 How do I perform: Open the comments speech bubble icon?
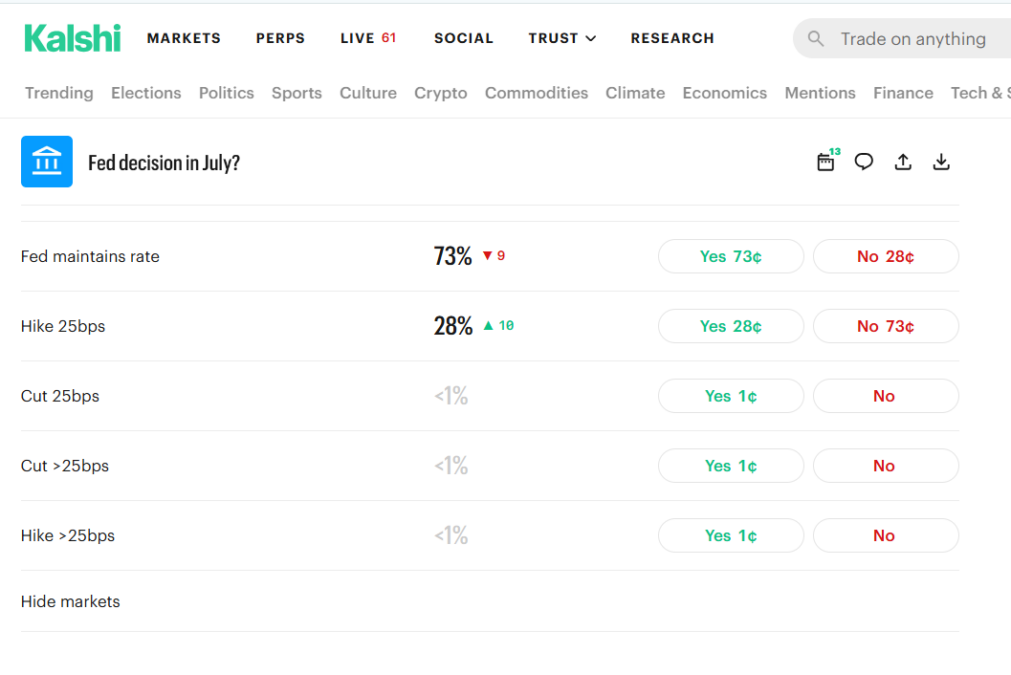tap(864, 161)
